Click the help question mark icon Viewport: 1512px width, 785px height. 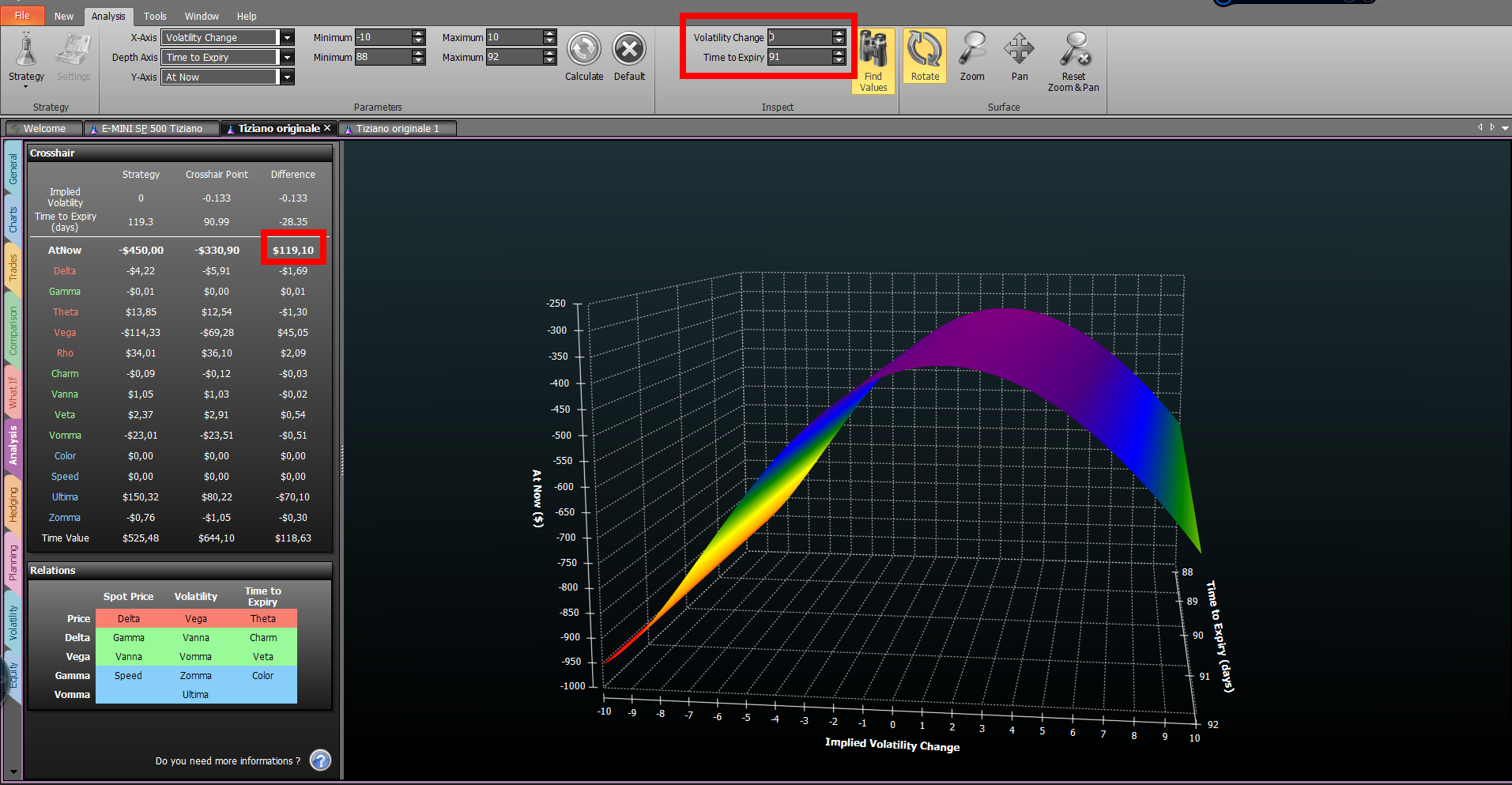pyautogui.click(x=320, y=760)
